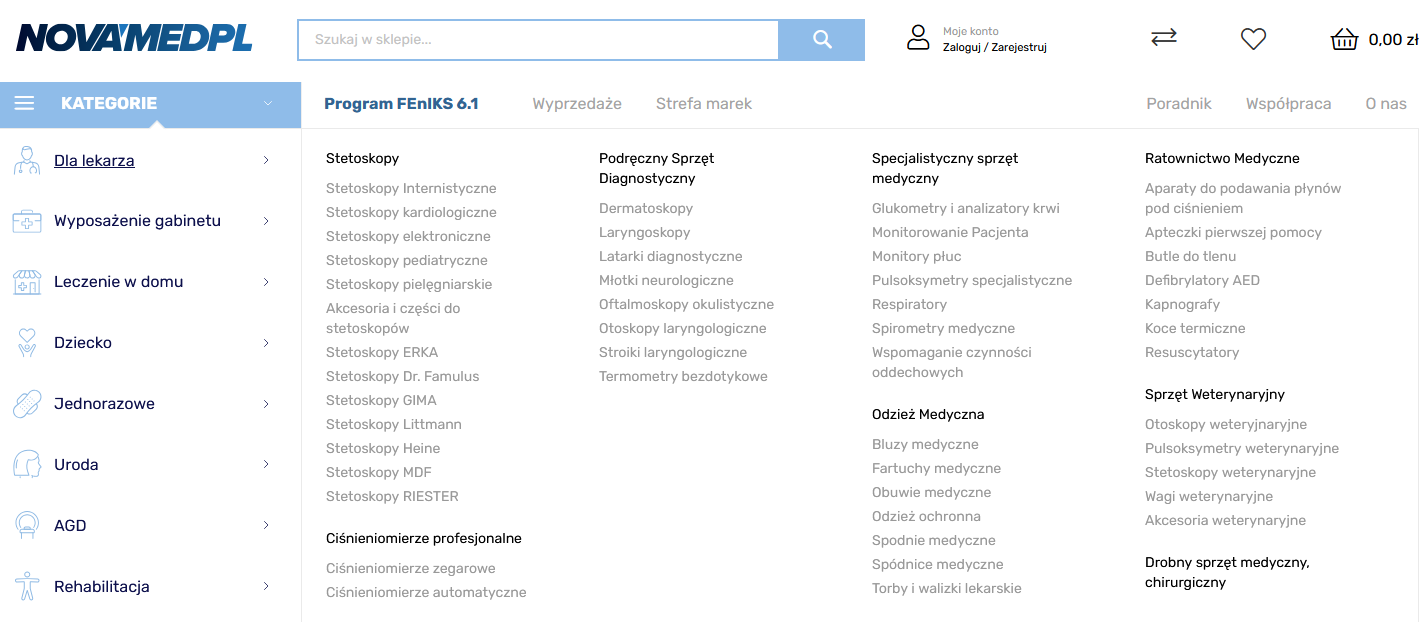Viewport: 1419px width, 622px height.
Task: Open the Wyprzedaże menu item
Action: pyautogui.click(x=577, y=104)
